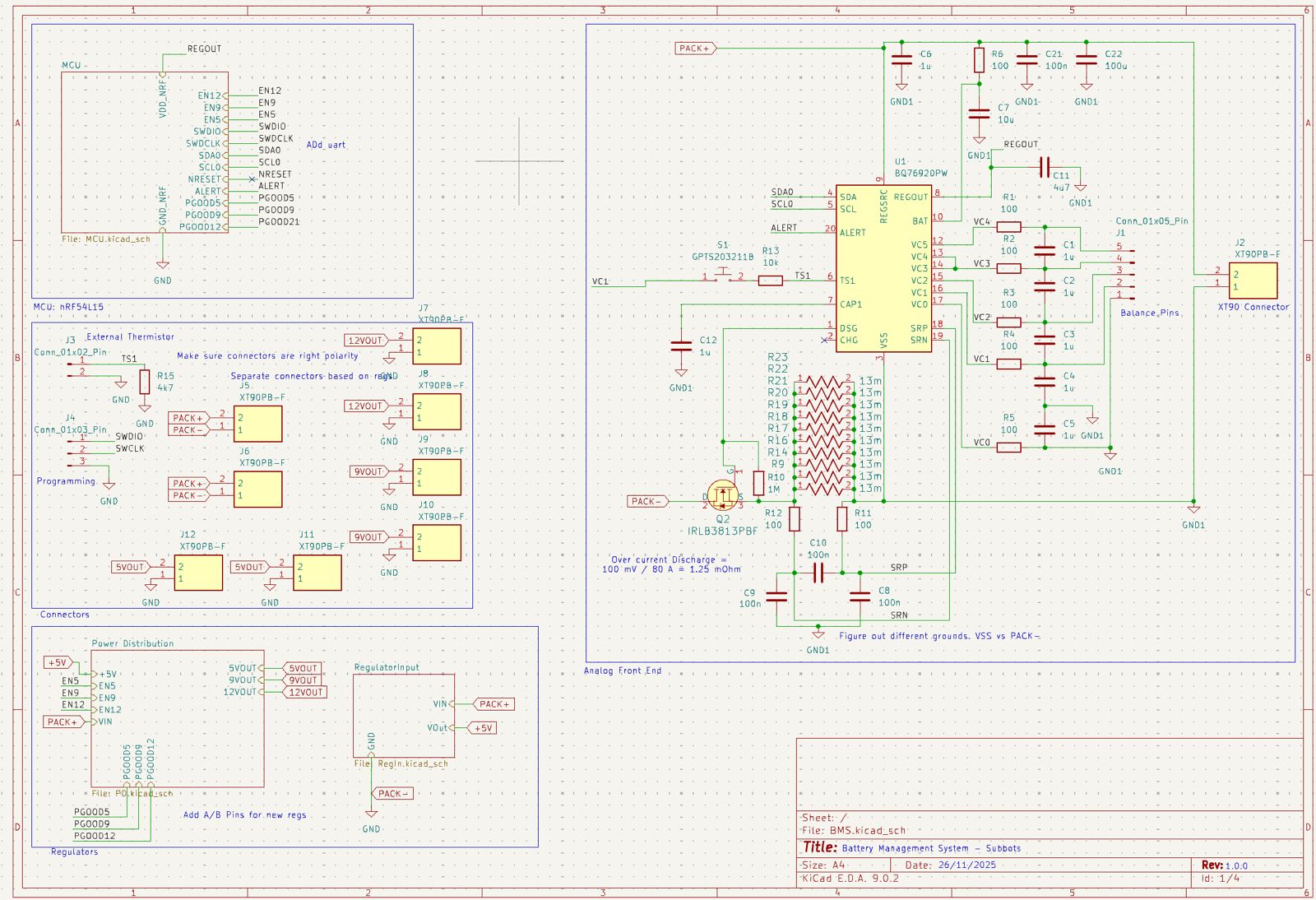
Task: Select the J2 XT90 connector symbol
Action: point(1253,281)
